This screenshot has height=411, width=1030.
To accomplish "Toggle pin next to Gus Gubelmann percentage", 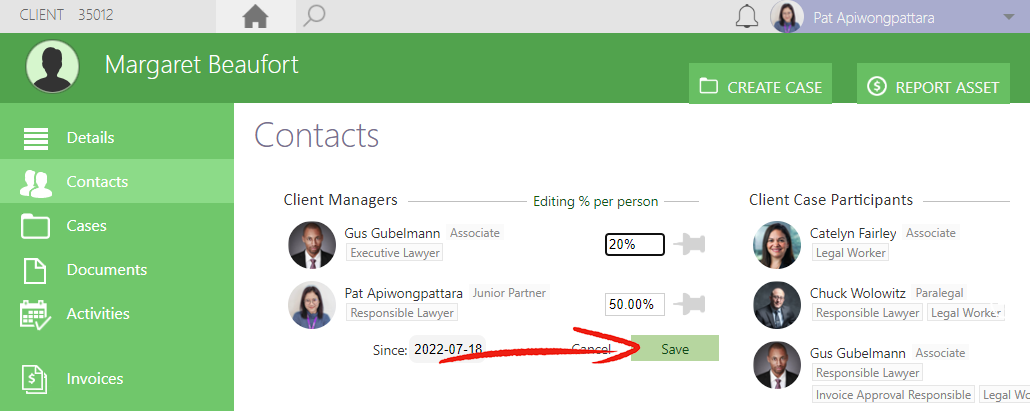I will (x=690, y=245).
